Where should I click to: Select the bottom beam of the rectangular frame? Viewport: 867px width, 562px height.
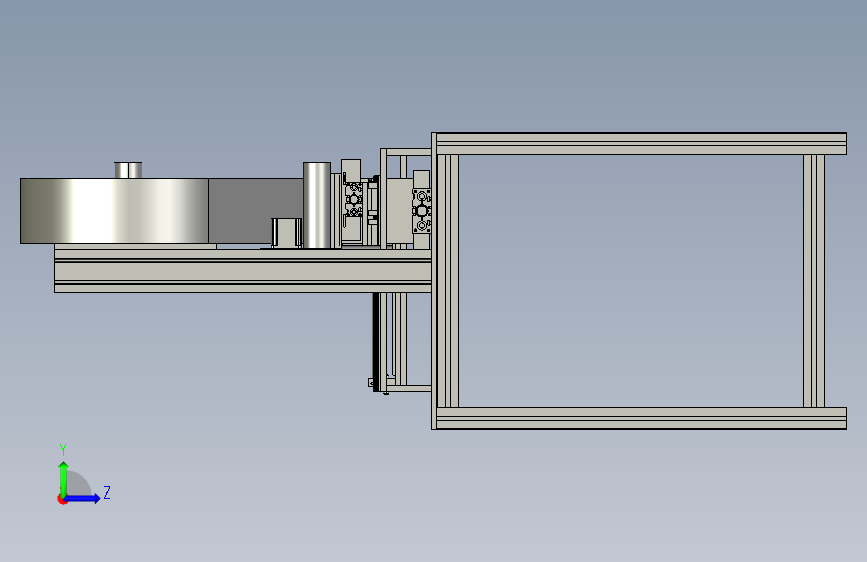point(641,418)
